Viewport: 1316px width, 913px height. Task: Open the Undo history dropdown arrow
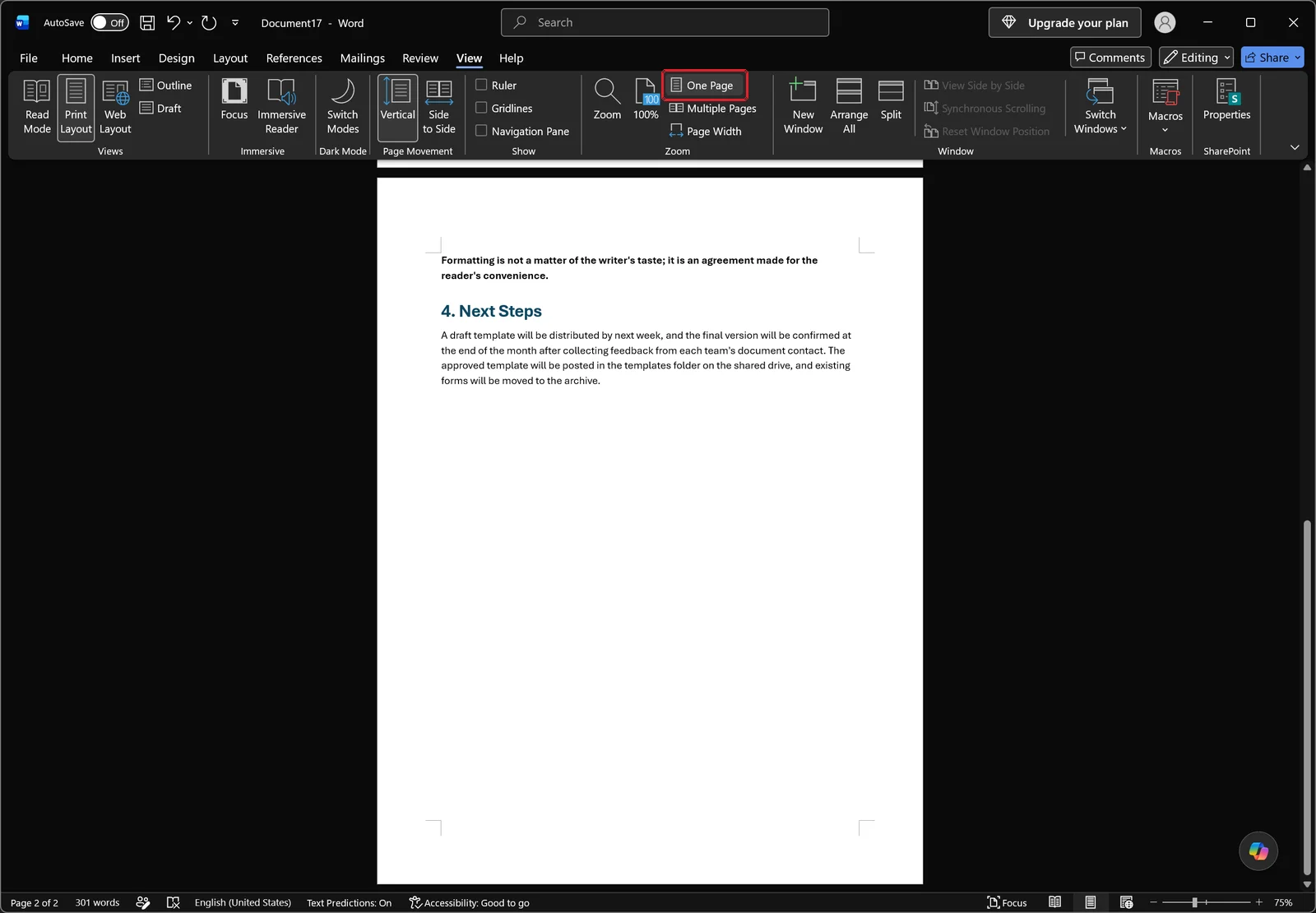pos(190,23)
